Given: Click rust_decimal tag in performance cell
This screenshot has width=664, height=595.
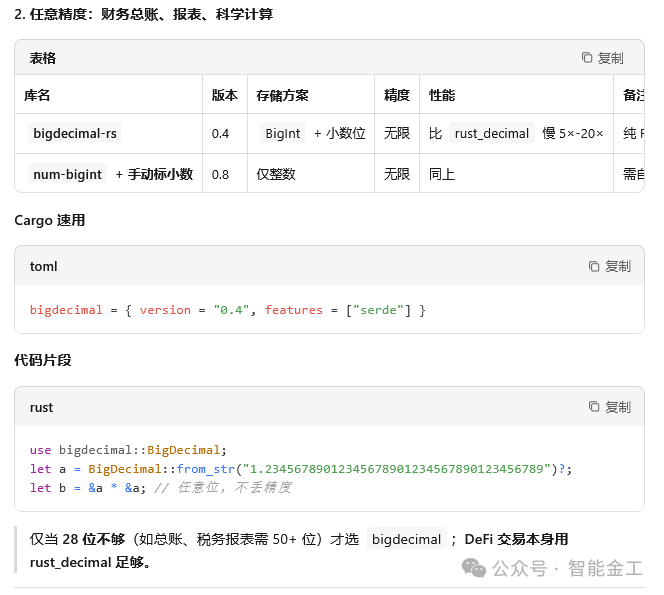Looking at the screenshot, I should pyautogui.click(x=492, y=133).
